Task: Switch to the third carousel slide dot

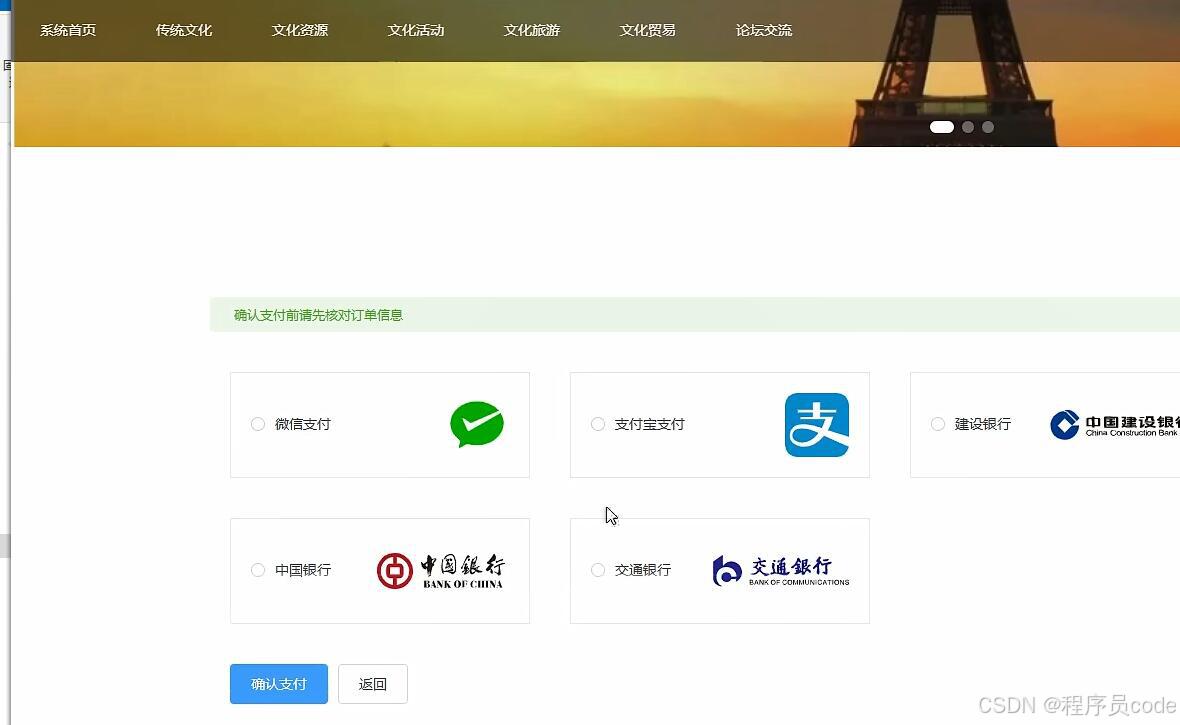Action: pyautogui.click(x=988, y=127)
